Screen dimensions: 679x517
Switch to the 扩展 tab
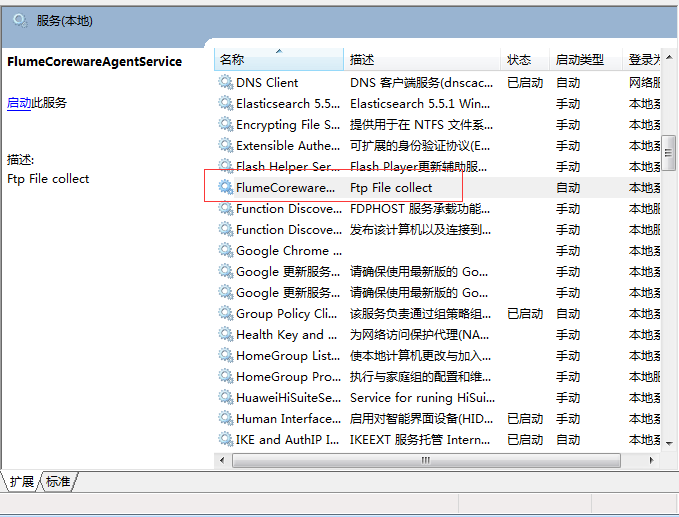pyautogui.click(x=22, y=481)
